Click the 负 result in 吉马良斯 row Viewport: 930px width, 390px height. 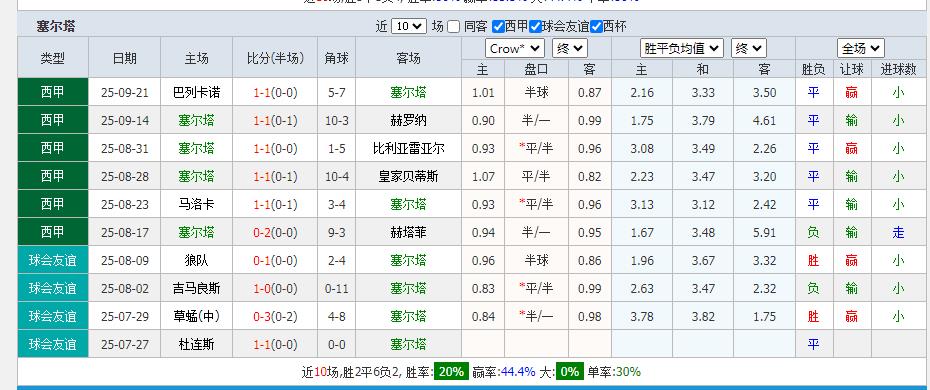813,288
